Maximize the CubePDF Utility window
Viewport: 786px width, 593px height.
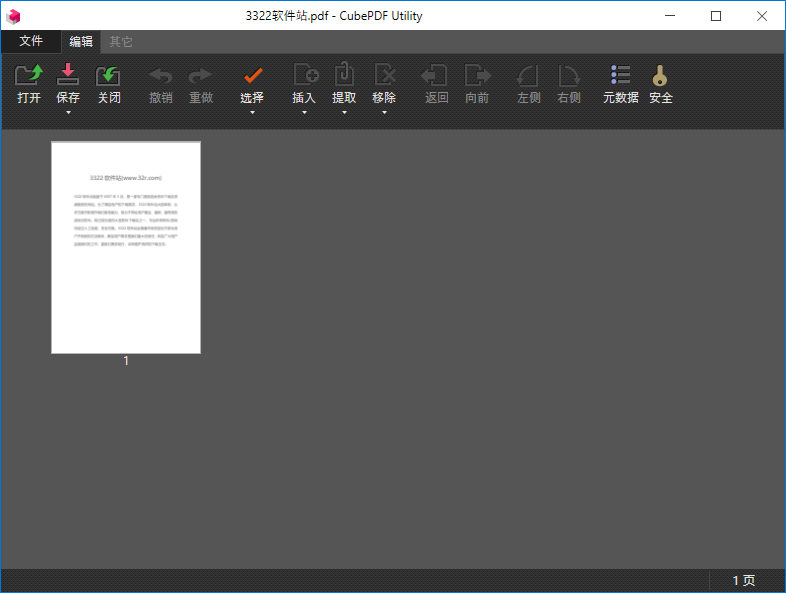tap(716, 16)
